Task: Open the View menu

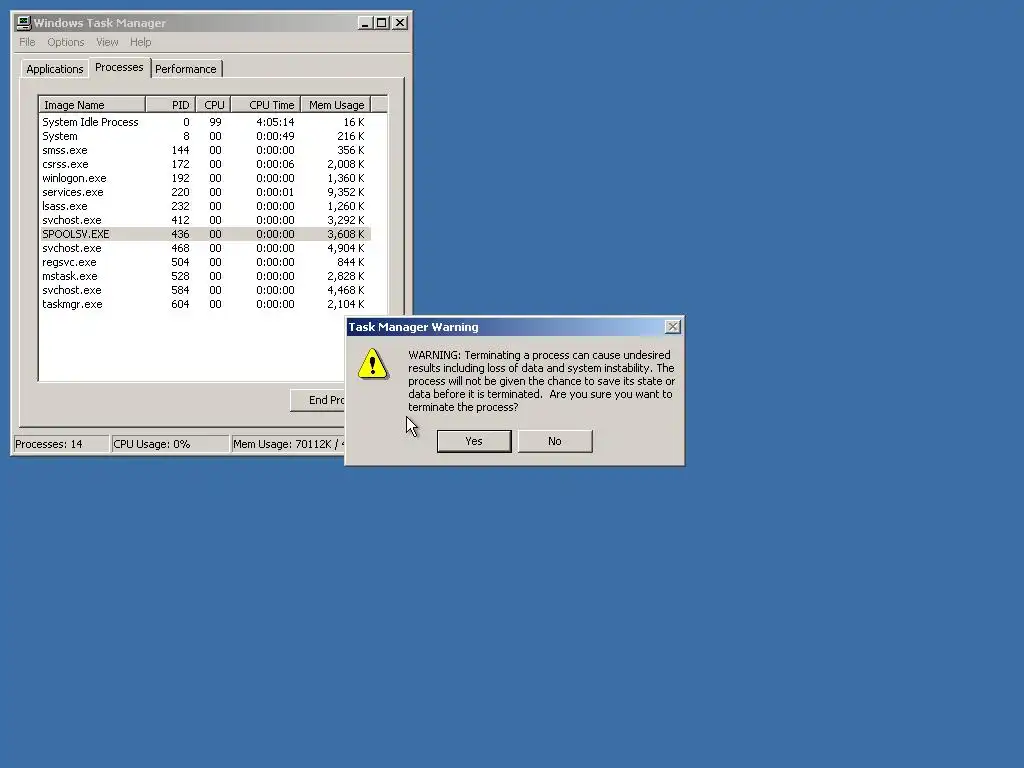Action: [x=107, y=42]
